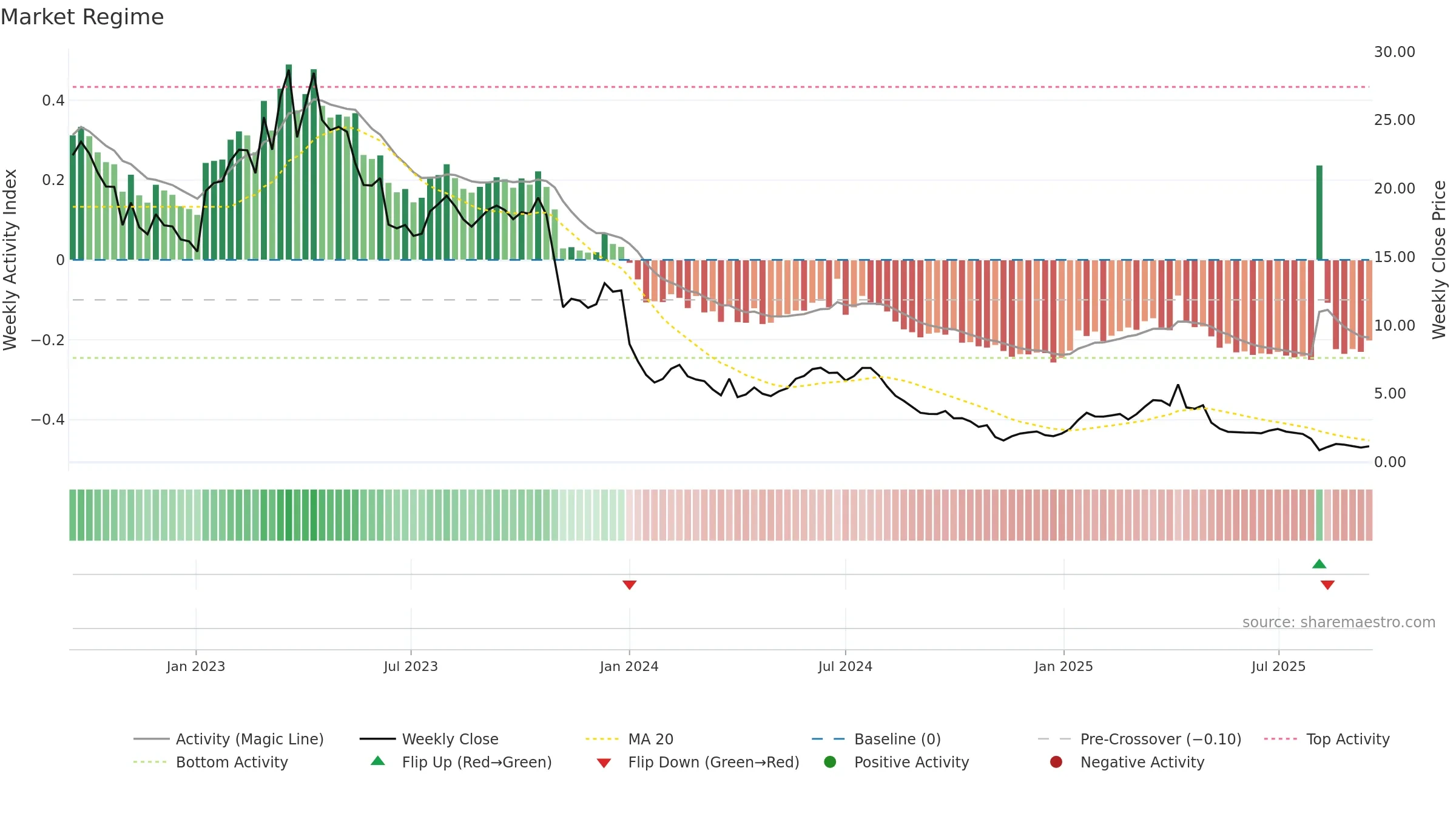Click the 25.00 price axis label
This screenshot has width=1456, height=819.
click(x=1394, y=120)
